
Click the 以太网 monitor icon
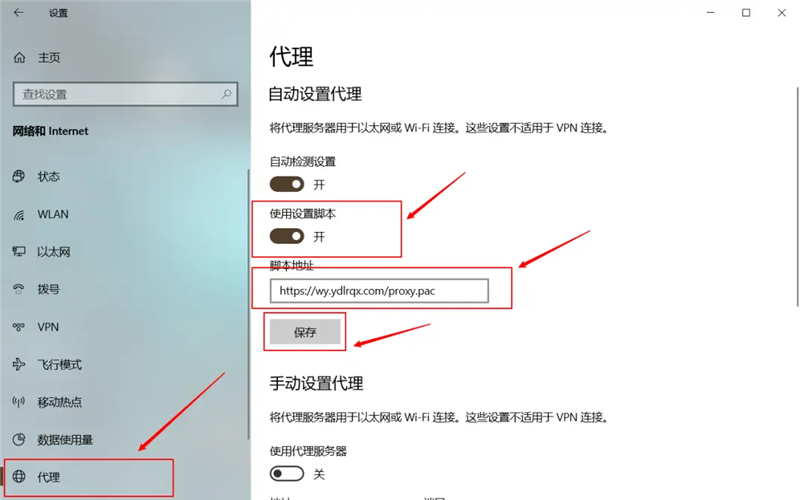18,252
